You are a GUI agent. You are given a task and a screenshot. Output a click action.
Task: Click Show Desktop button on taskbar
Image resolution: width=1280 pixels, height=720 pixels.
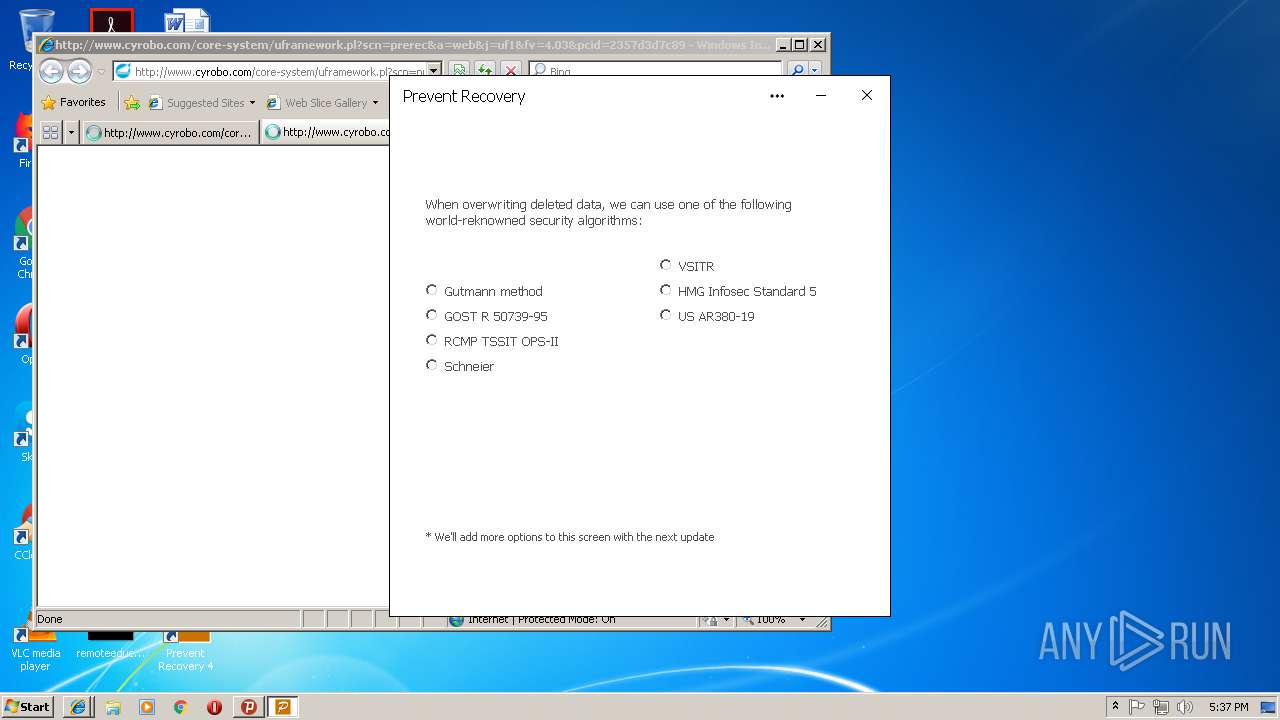(x=1270, y=707)
